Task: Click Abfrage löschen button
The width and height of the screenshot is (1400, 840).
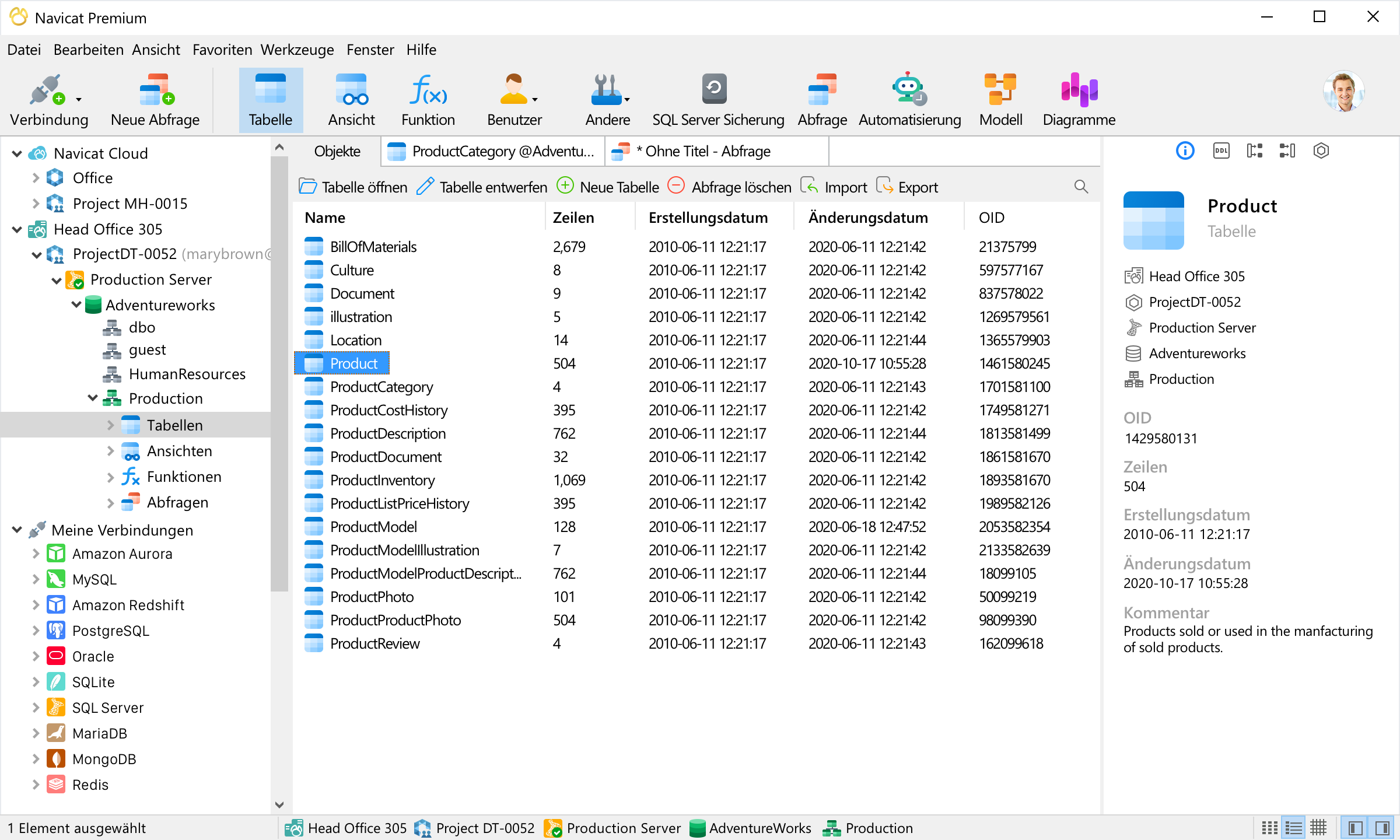Action: (729, 187)
